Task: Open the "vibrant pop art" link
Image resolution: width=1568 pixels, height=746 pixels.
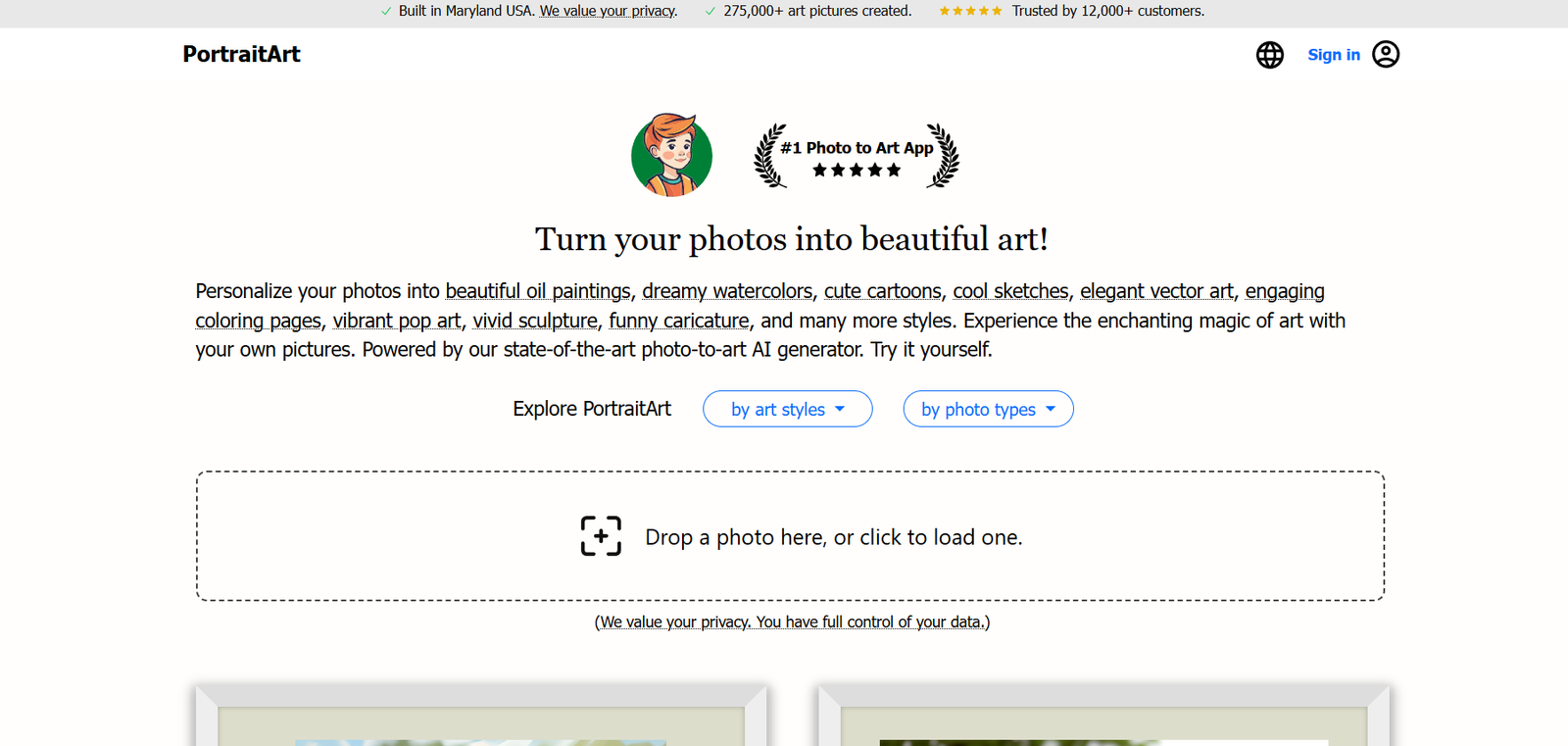Action: pyautogui.click(x=397, y=321)
